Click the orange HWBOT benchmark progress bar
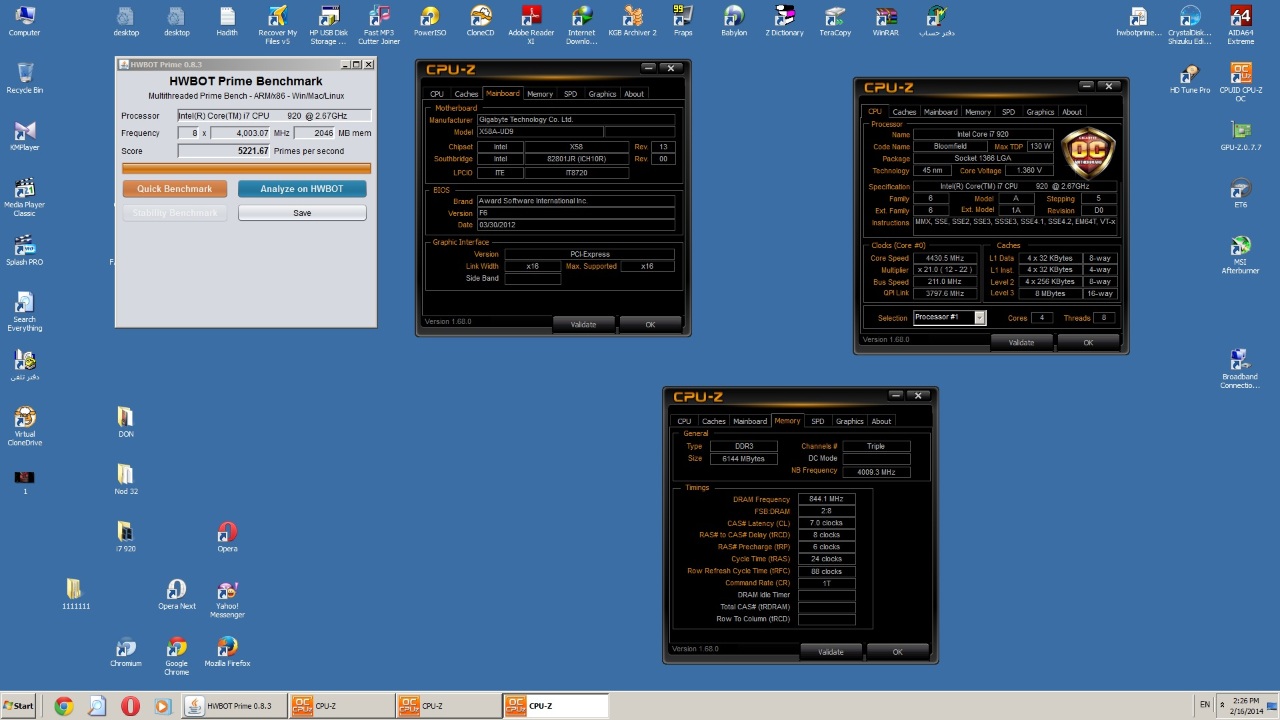Screen dimensions: 1280x720 (246, 169)
